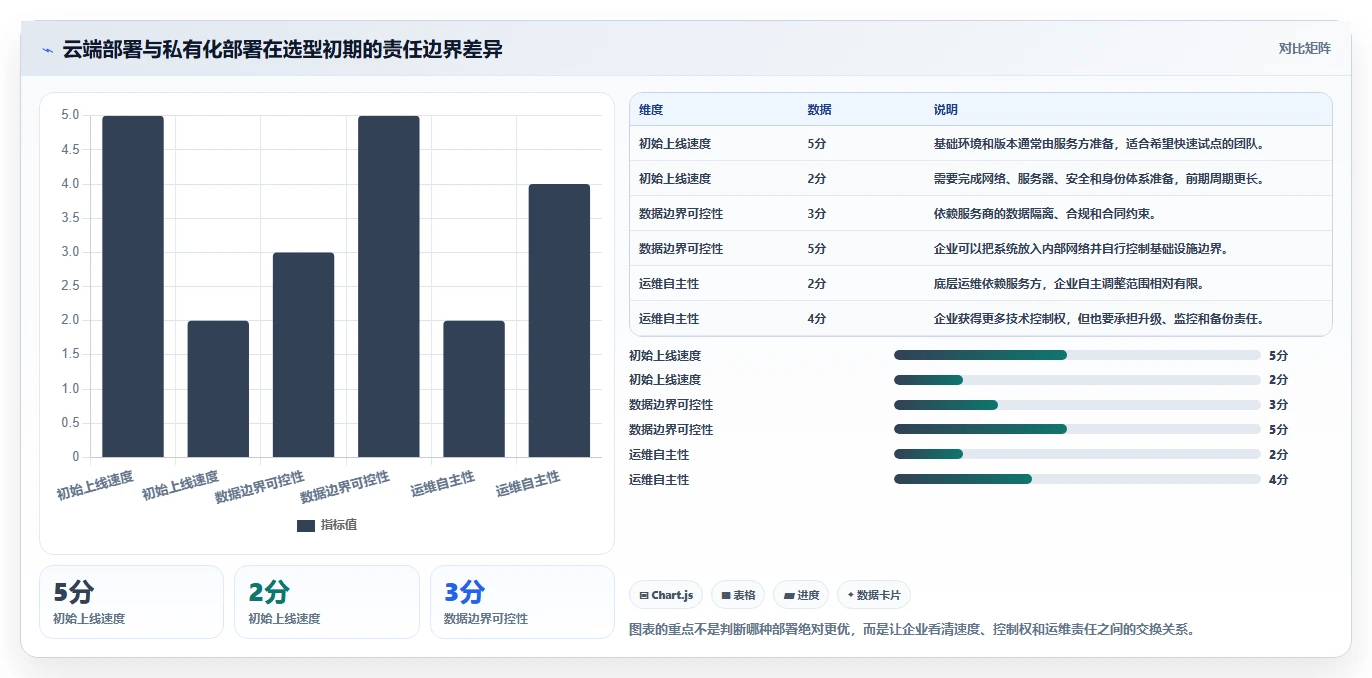Click the 初始上线速度 progress bar showing 2分
This screenshot has height=678, width=1372.
[1077, 380]
